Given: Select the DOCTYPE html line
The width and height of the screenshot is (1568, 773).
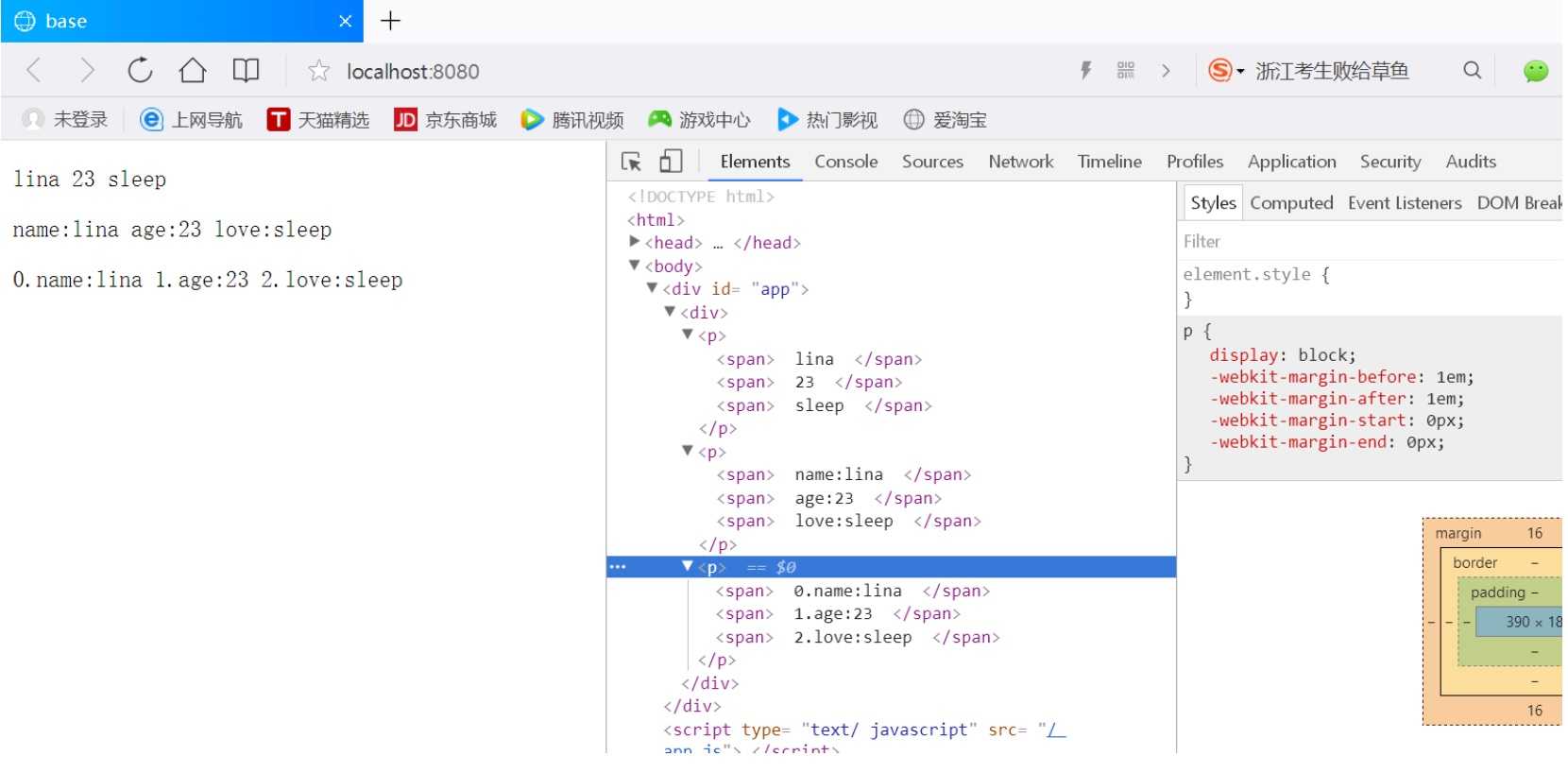Looking at the screenshot, I should click(701, 197).
